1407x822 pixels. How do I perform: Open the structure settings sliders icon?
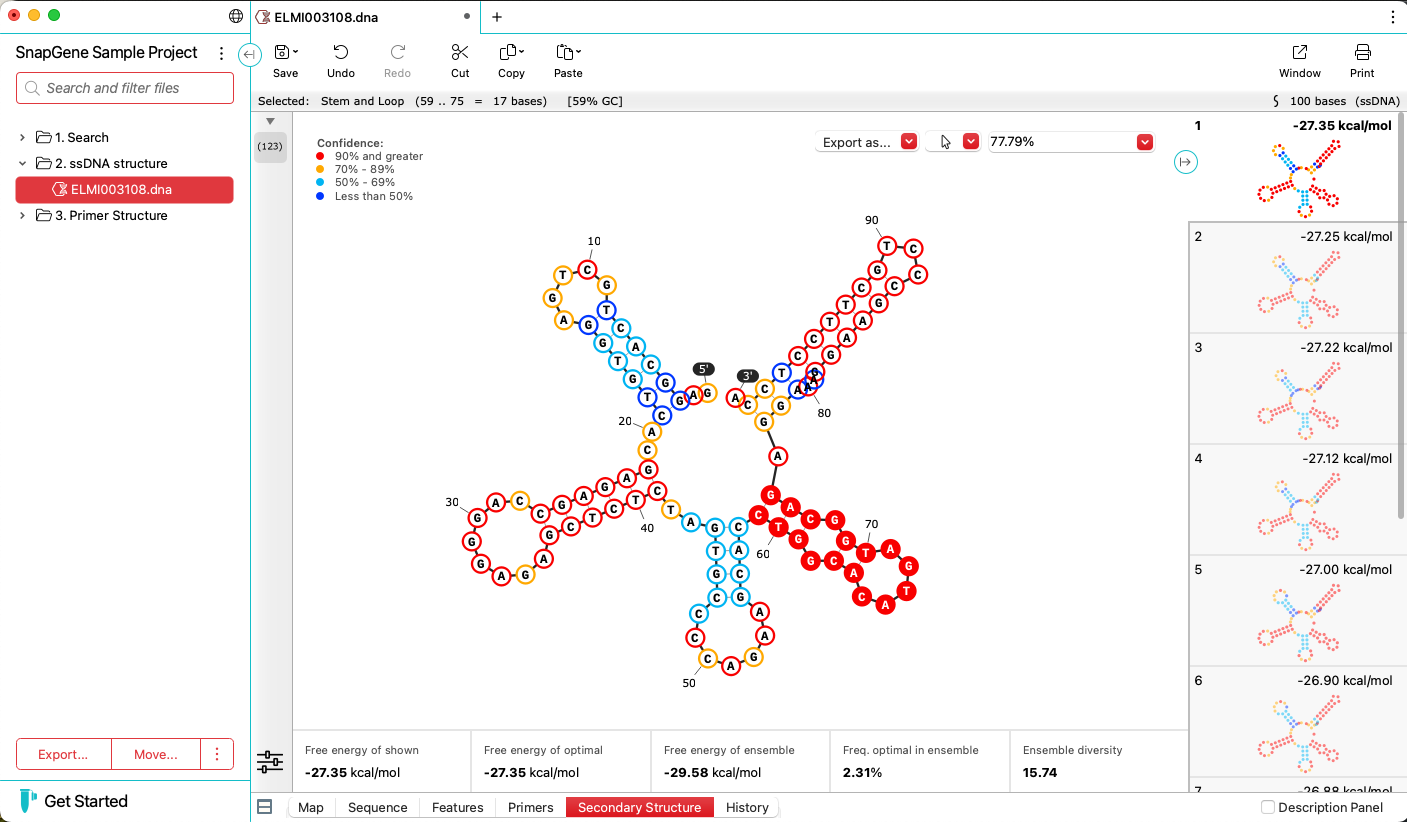(270, 762)
